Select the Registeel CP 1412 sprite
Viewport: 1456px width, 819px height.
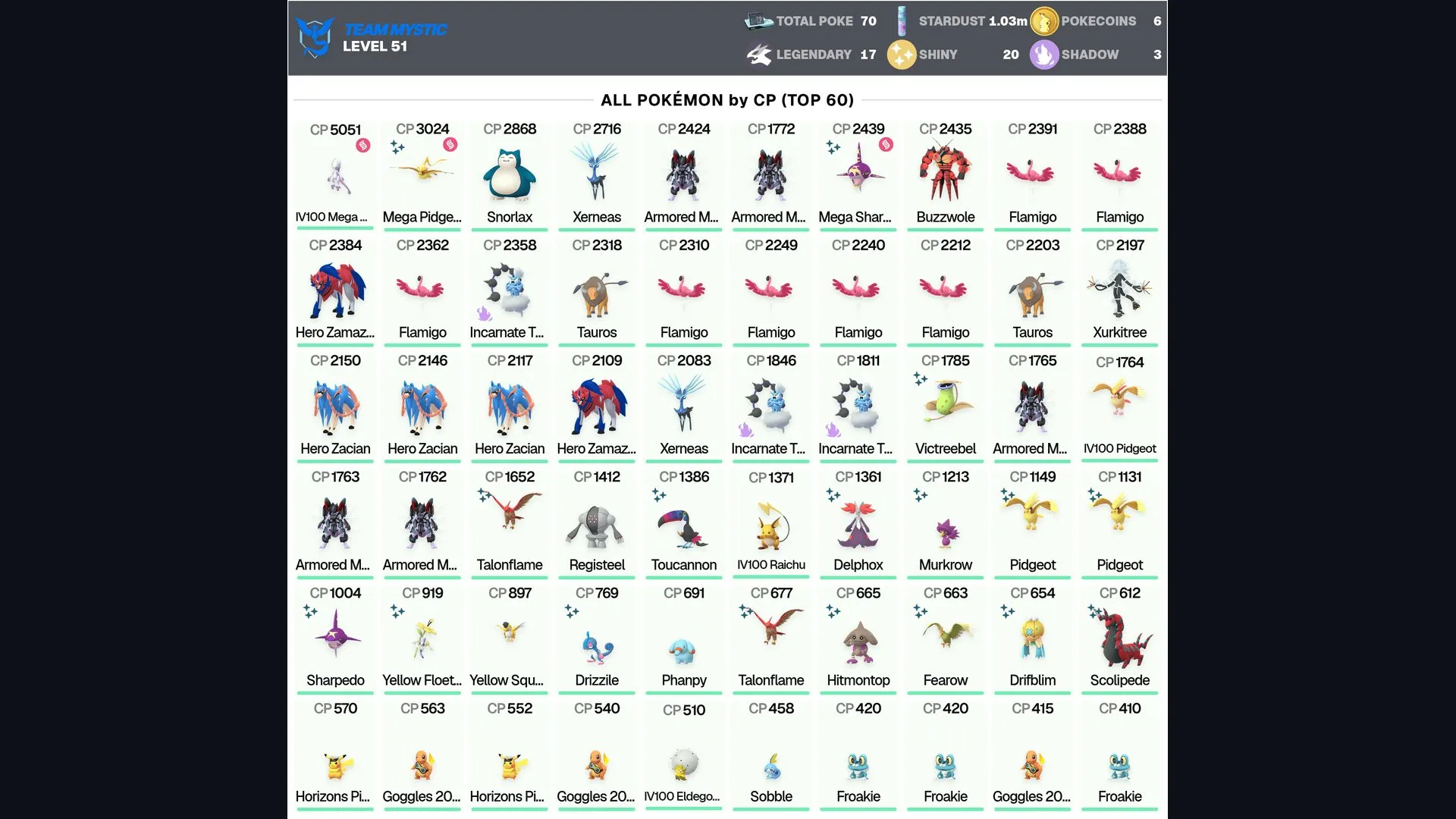click(x=597, y=526)
